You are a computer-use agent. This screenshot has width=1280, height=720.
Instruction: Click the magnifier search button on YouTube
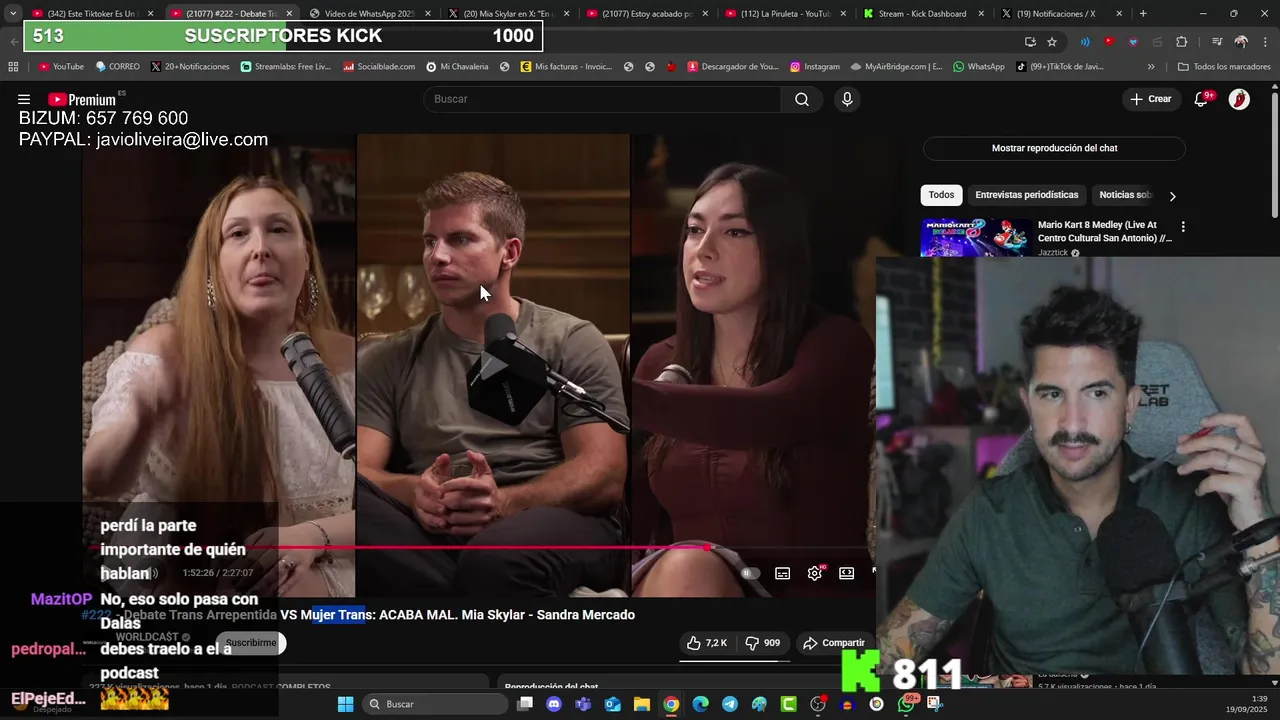point(802,99)
